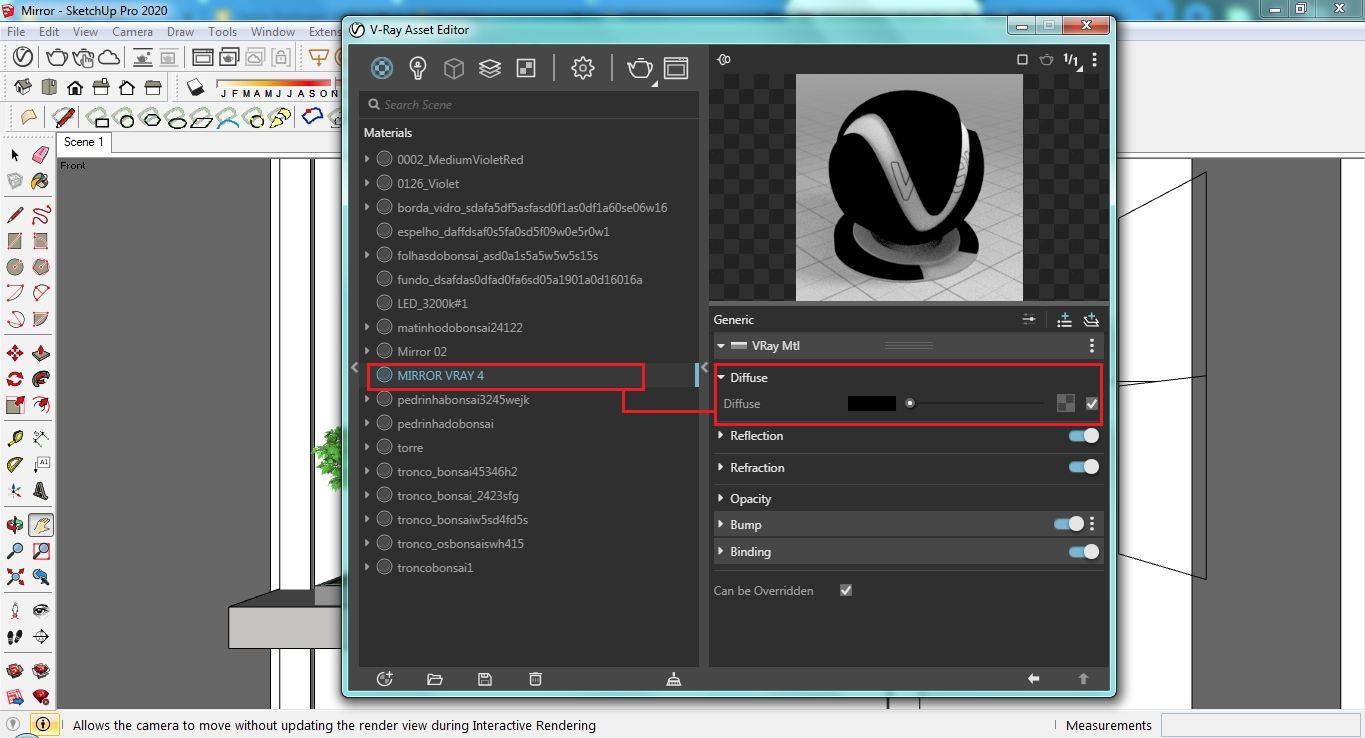Click the Diffuse black color swatch
Viewport: 1365px width, 738px height.
click(x=872, y=404)
